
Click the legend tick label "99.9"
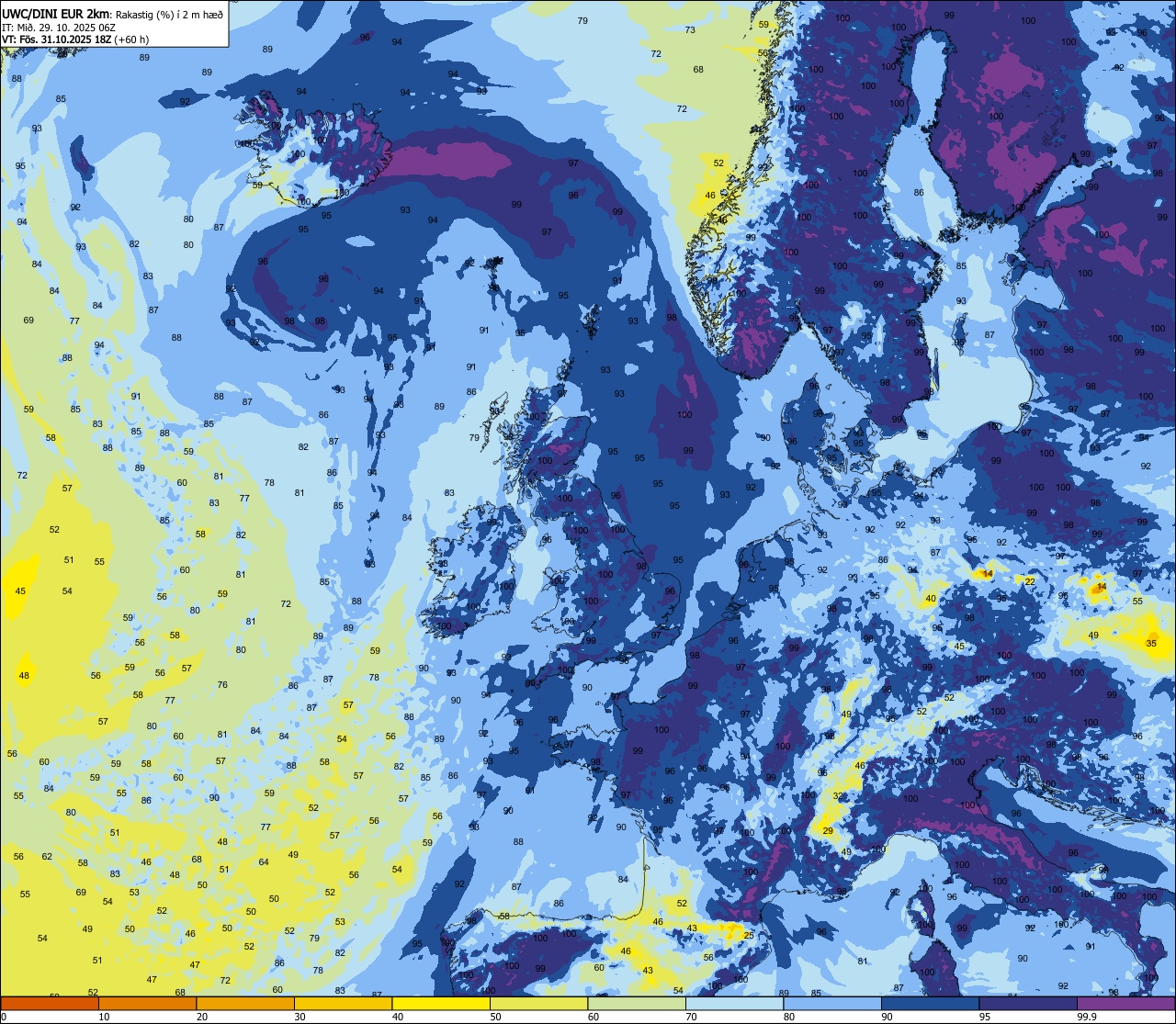pyautogui.click(x=1087, y=1017)
